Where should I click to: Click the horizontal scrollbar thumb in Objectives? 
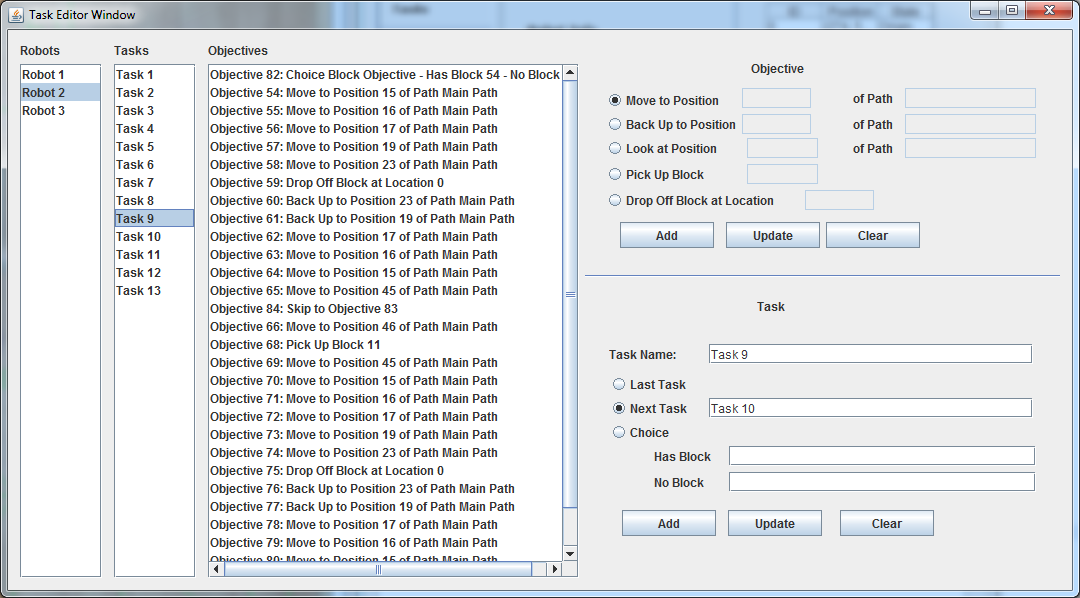[x=378, y=569]
